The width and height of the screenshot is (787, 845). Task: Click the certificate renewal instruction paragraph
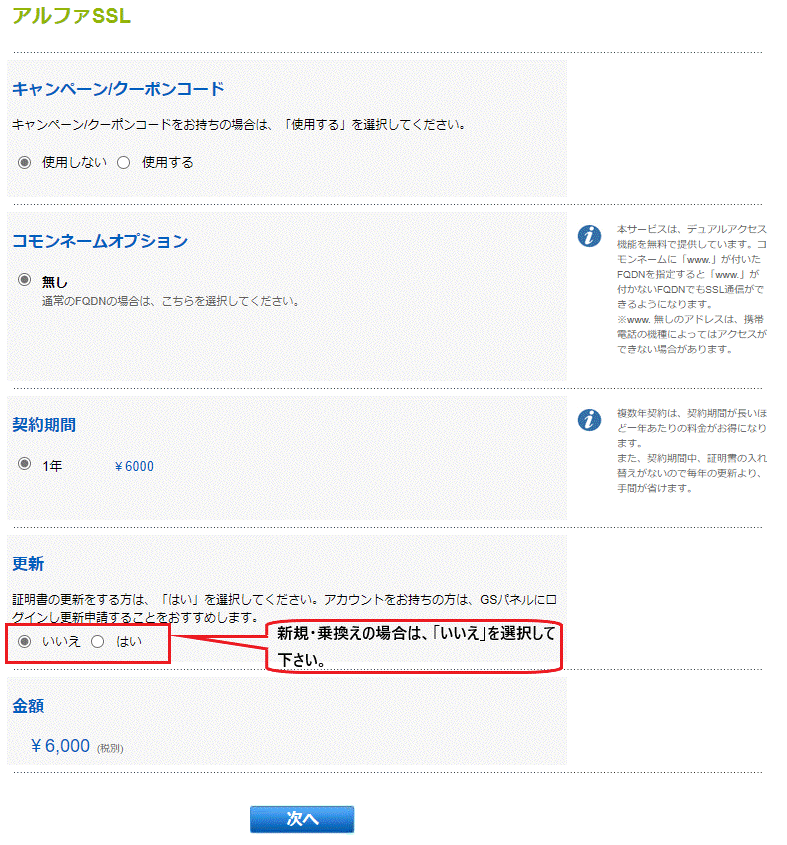[x=285, y=608]
